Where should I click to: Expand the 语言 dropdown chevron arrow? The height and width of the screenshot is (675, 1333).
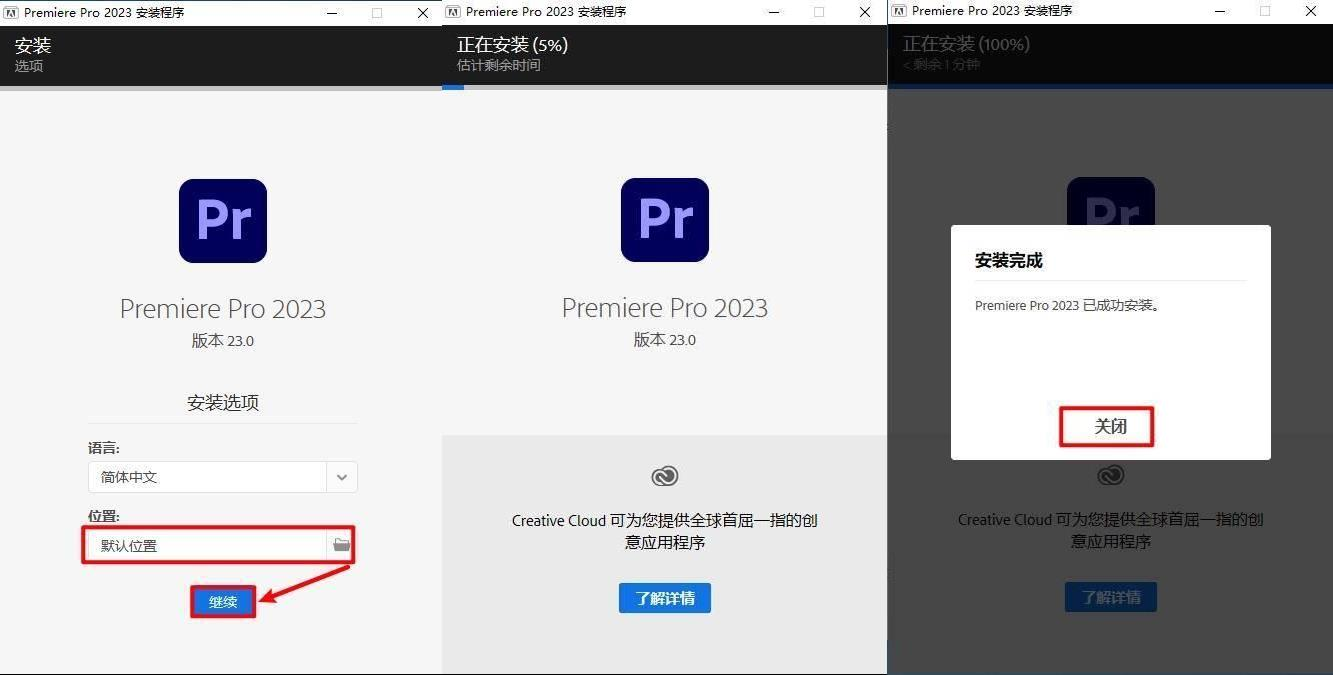pyautogui.click(x=342, y=477)
